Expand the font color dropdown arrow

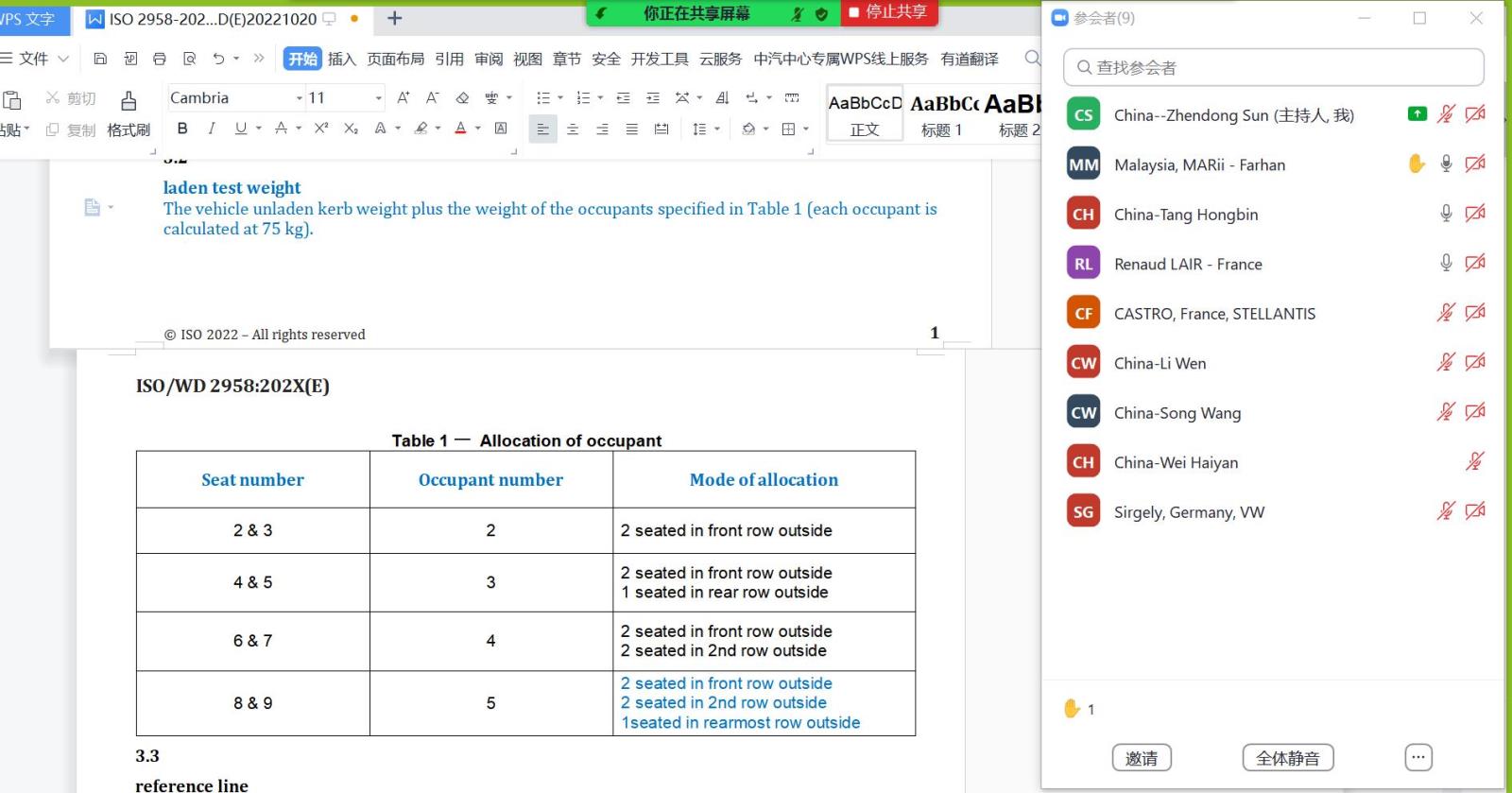click(478, 129)
